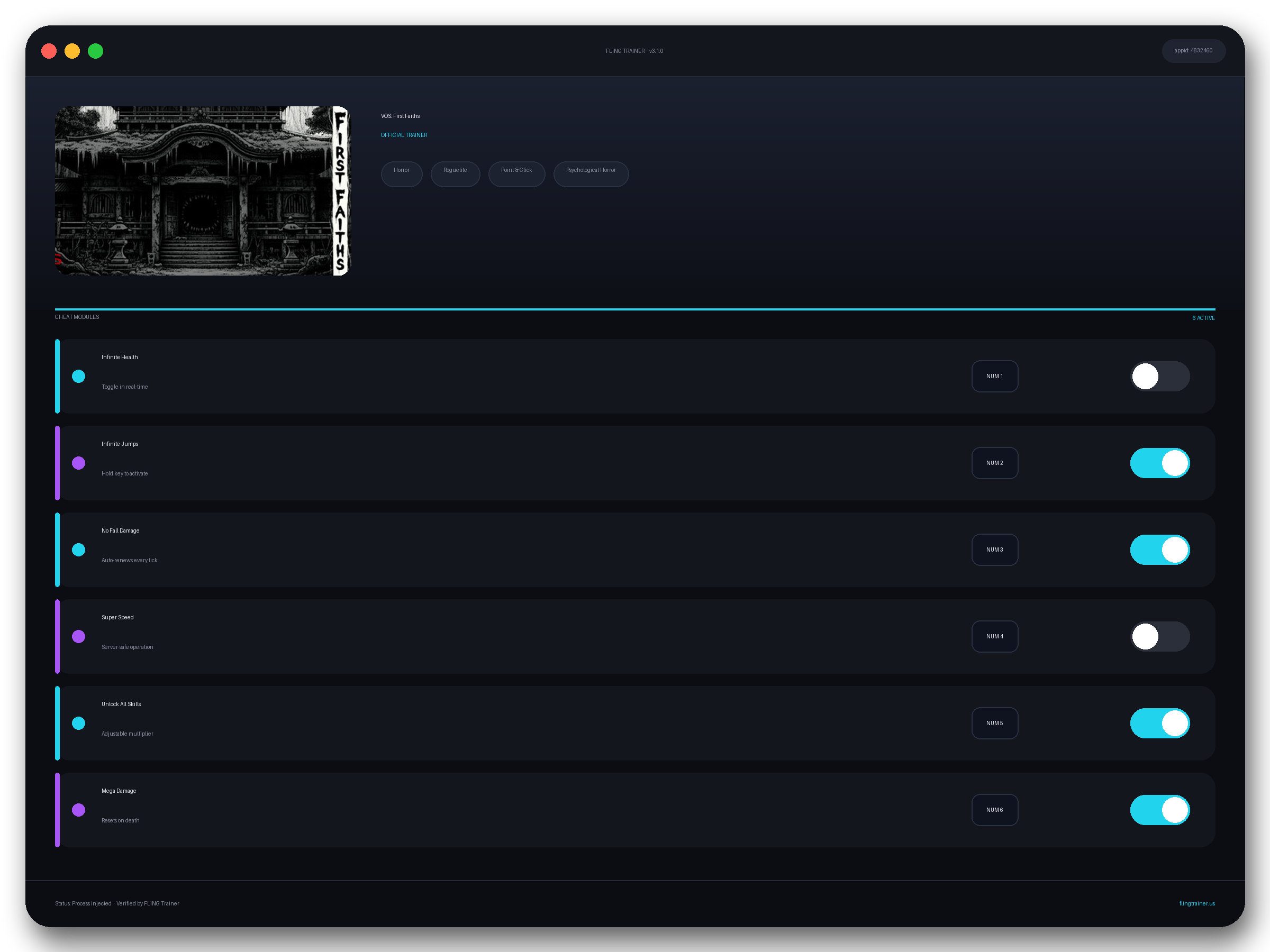
Task: Turn off the No Fall Damage switch
Action: pyautogui.click(x=1160, y=550)
